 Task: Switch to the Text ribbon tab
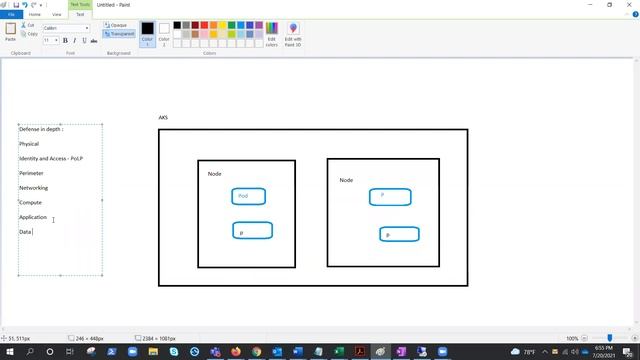[80, 14]
